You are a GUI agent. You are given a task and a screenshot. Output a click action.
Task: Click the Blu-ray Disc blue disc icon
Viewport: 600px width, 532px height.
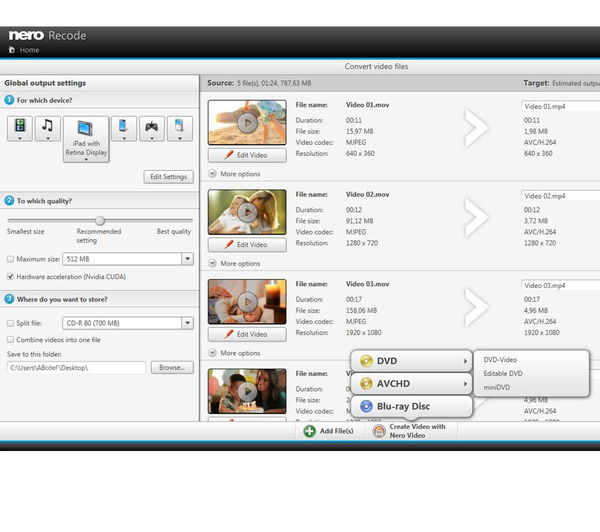click(366, 406)
